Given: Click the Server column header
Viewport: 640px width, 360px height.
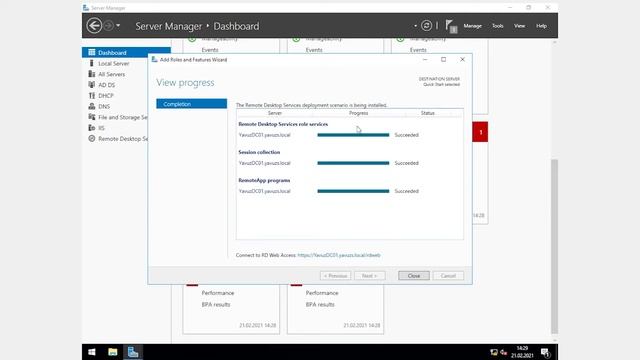Looking at the screenshot, I should coord(275,113).
